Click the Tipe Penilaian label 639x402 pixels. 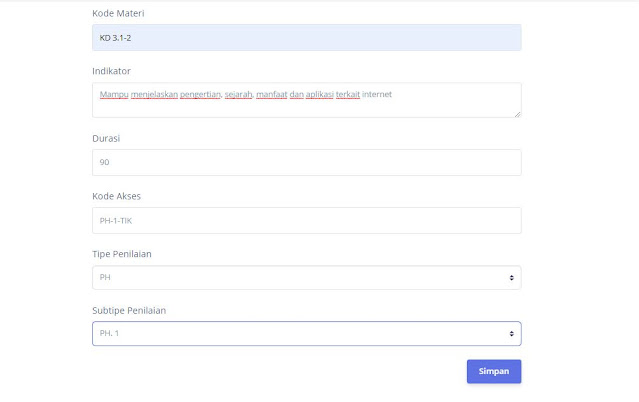[123, 253]
